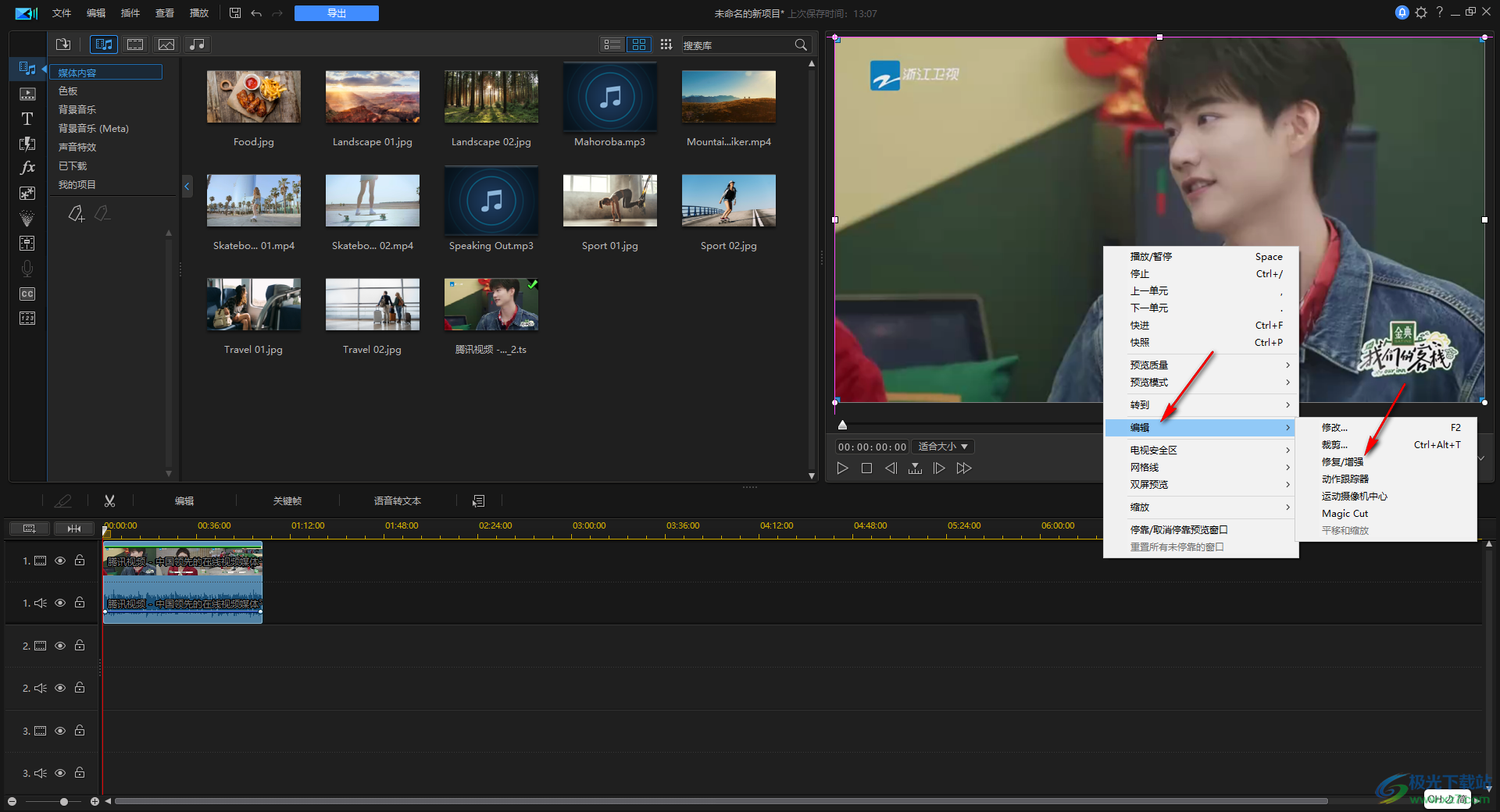Open the project/template room icon below Media
Viewport: 1500px width, 812px height.
click(27, 94)
